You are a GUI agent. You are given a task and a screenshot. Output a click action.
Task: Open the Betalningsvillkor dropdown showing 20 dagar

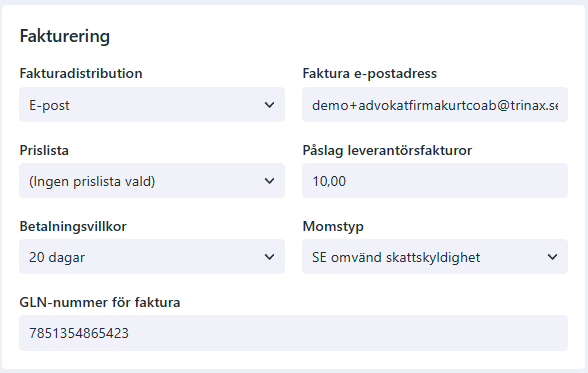(x=152, y=257)
